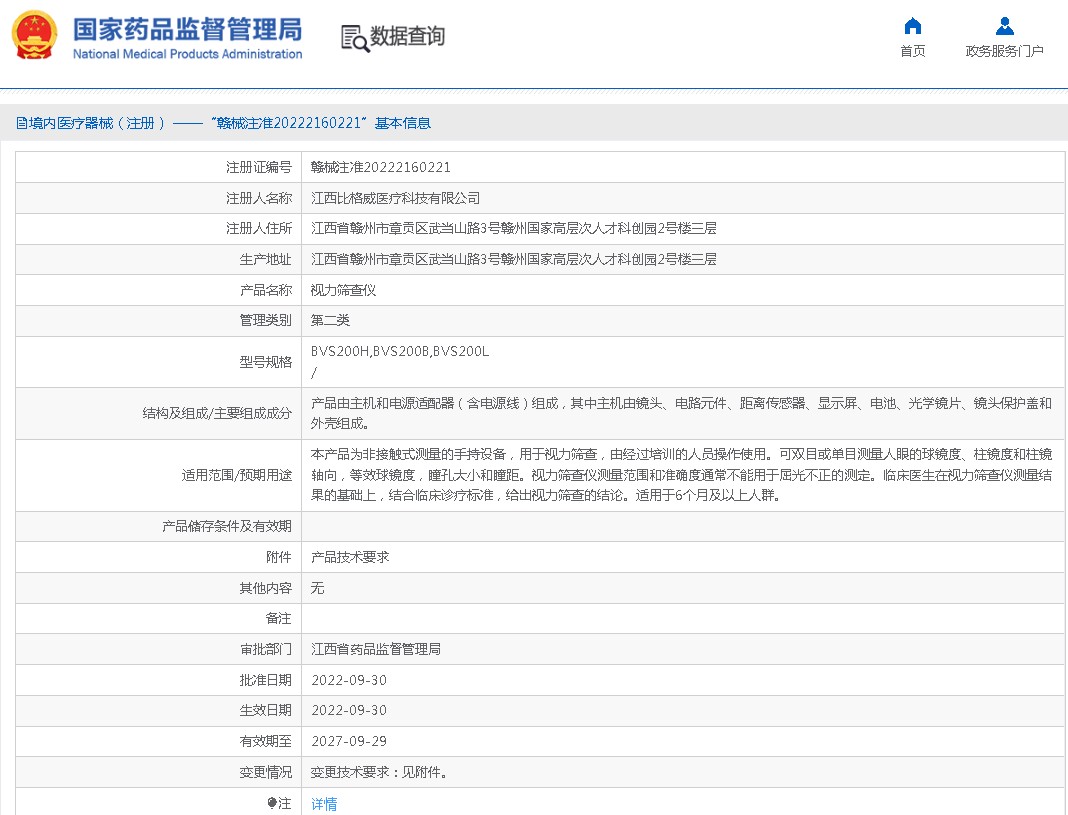The height and width of the screenshot is (815, 1068).
Task: Click the 2022-09-30 批准日期 value
Action: [349, 680]
